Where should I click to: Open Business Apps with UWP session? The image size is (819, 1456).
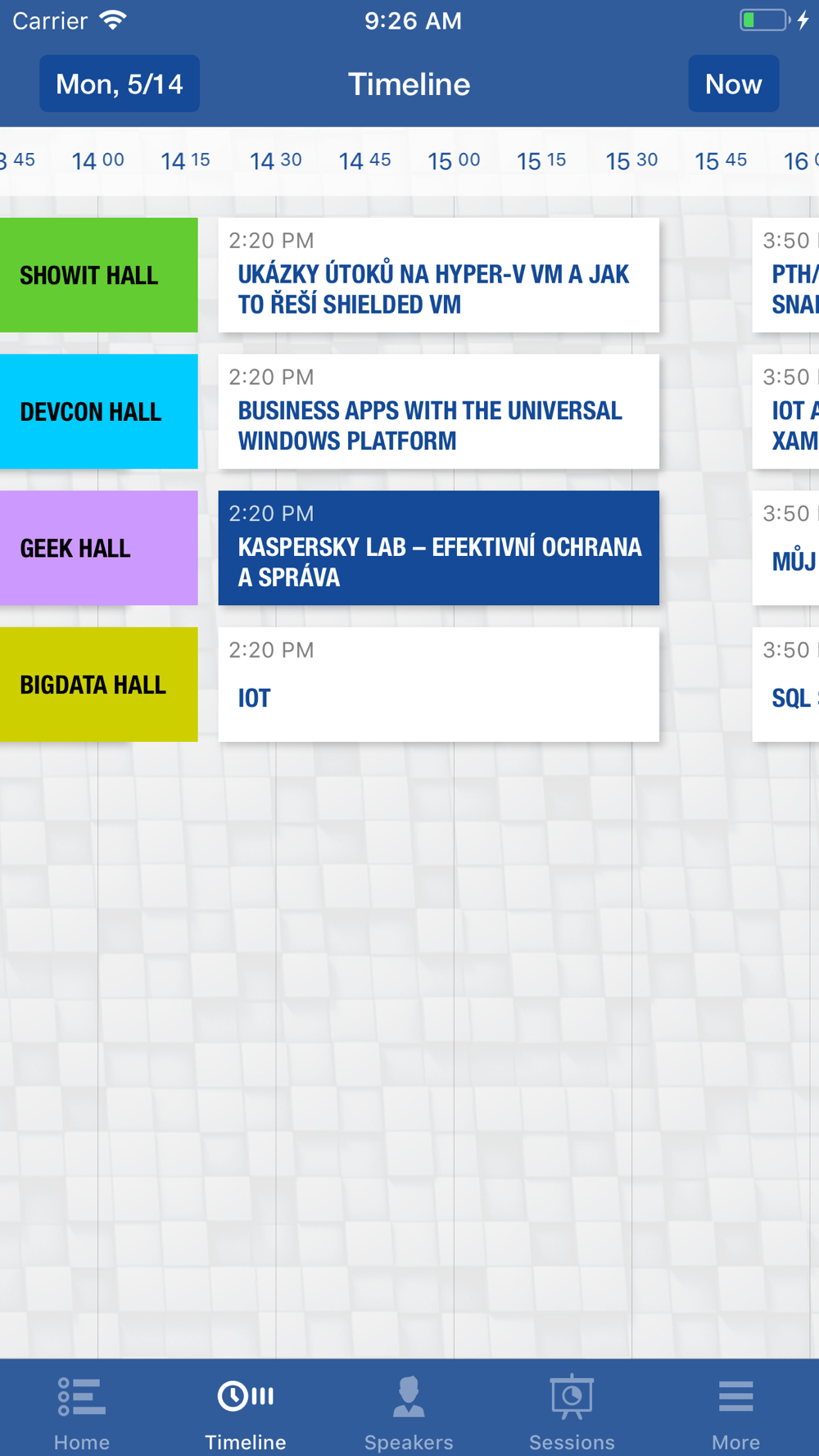438,412
